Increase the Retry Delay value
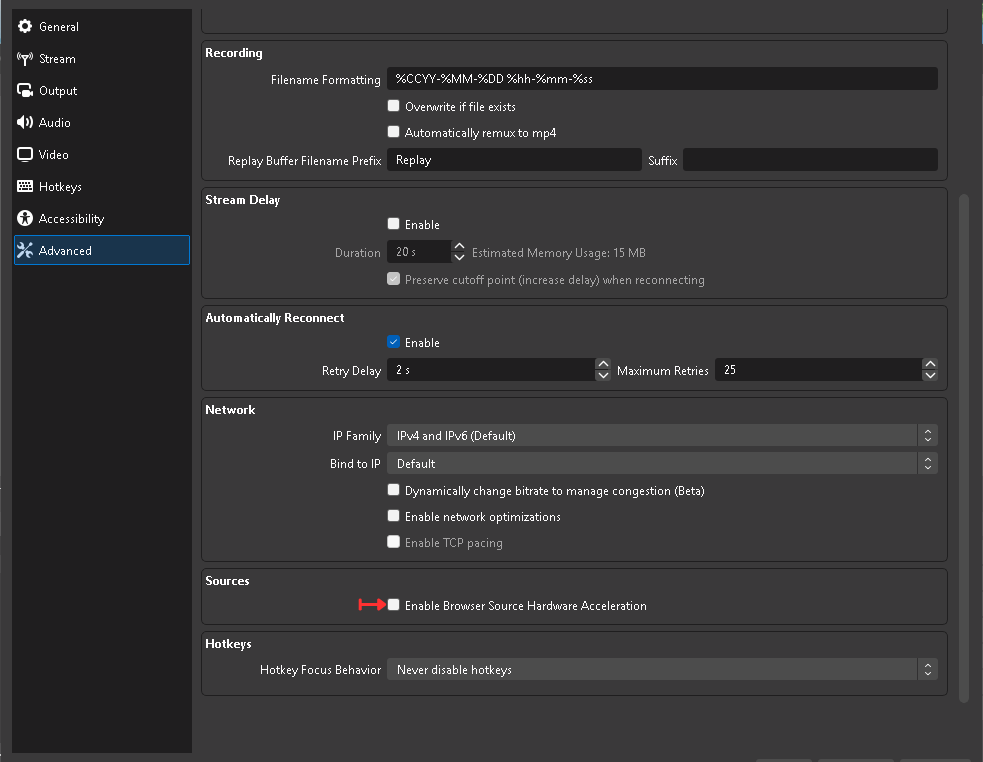This screenshot has height=762, width=983. tap(603, 364)
